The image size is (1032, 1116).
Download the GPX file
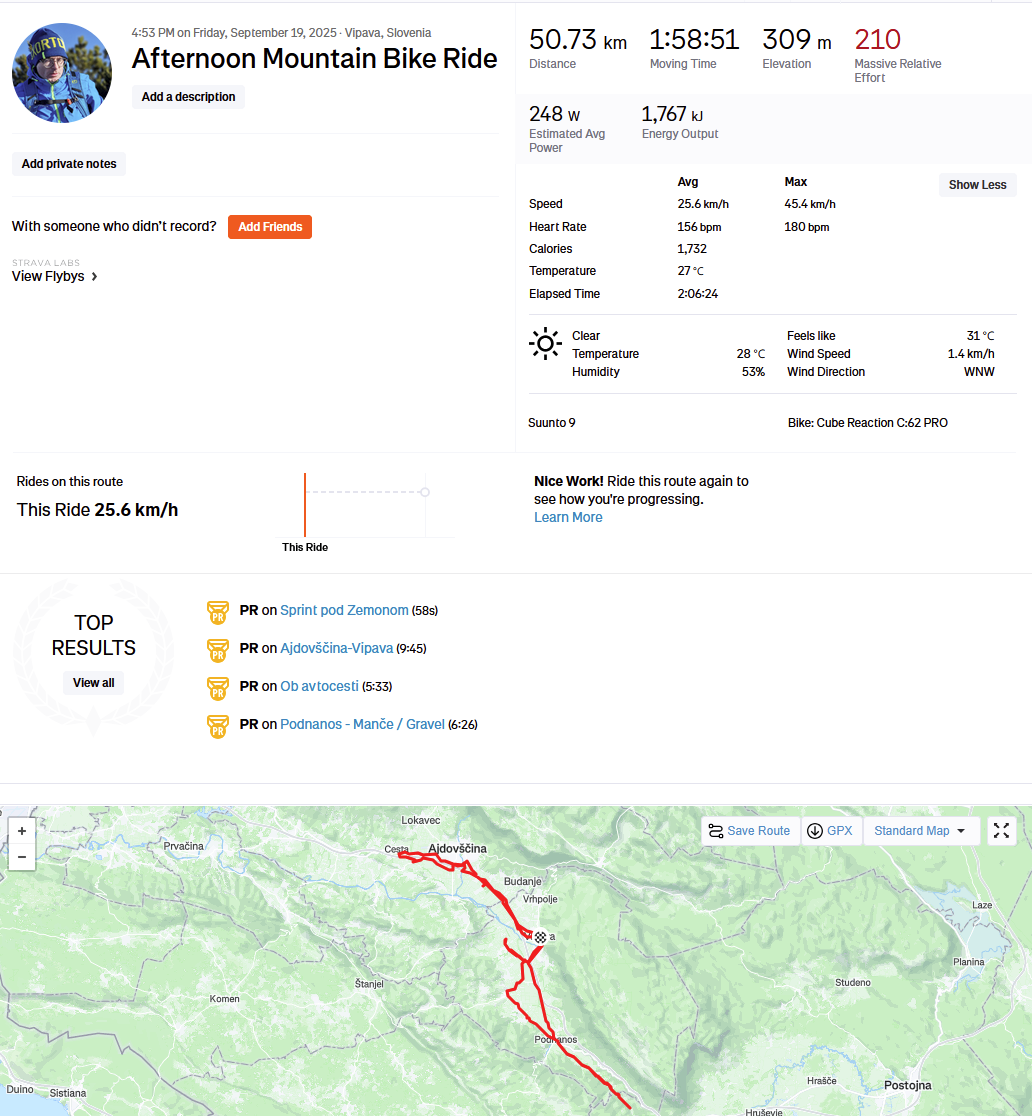(x=831, y=831)
